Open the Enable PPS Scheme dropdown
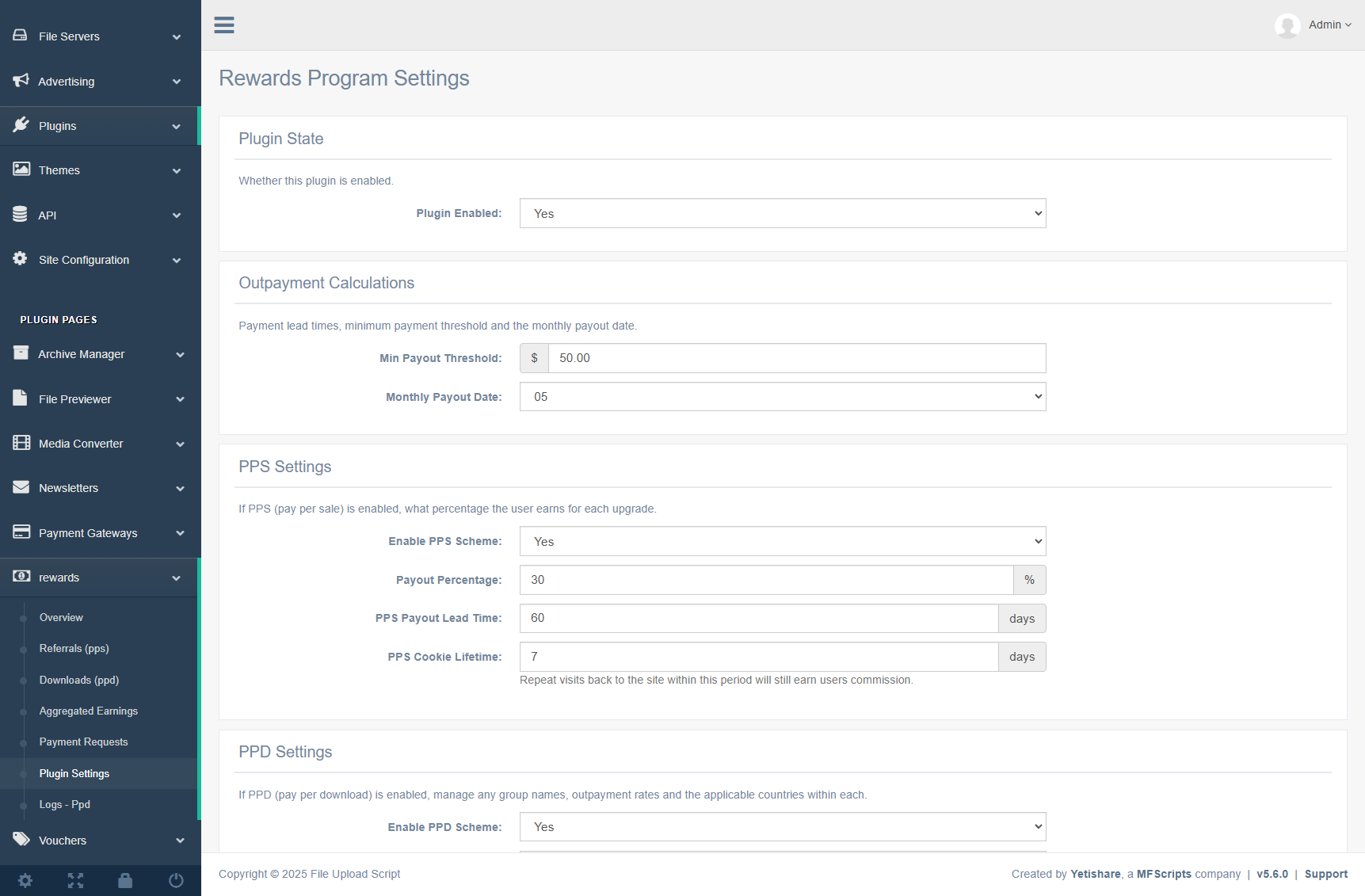This screenshot has height=896, width=1365. [782, 542]
